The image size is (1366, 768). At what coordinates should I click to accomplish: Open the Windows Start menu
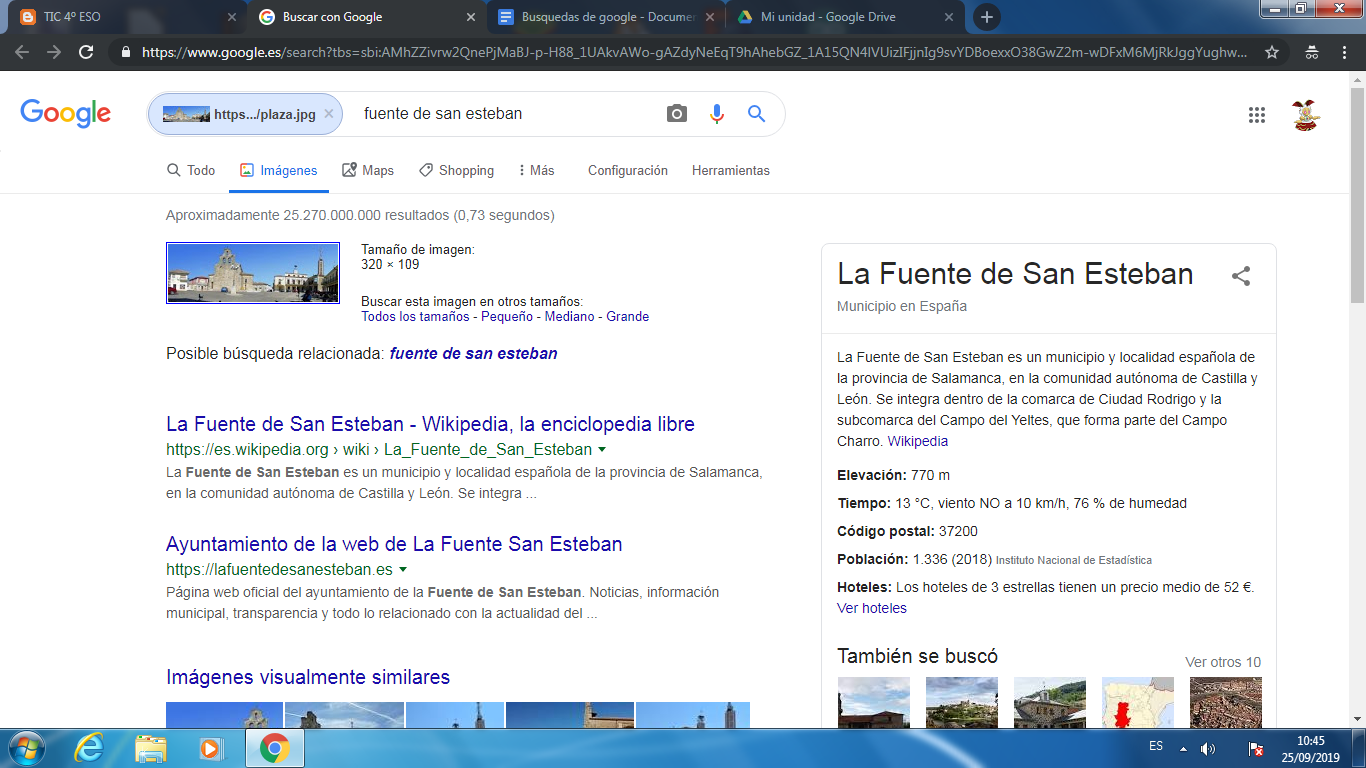click(x=26, y=748)
